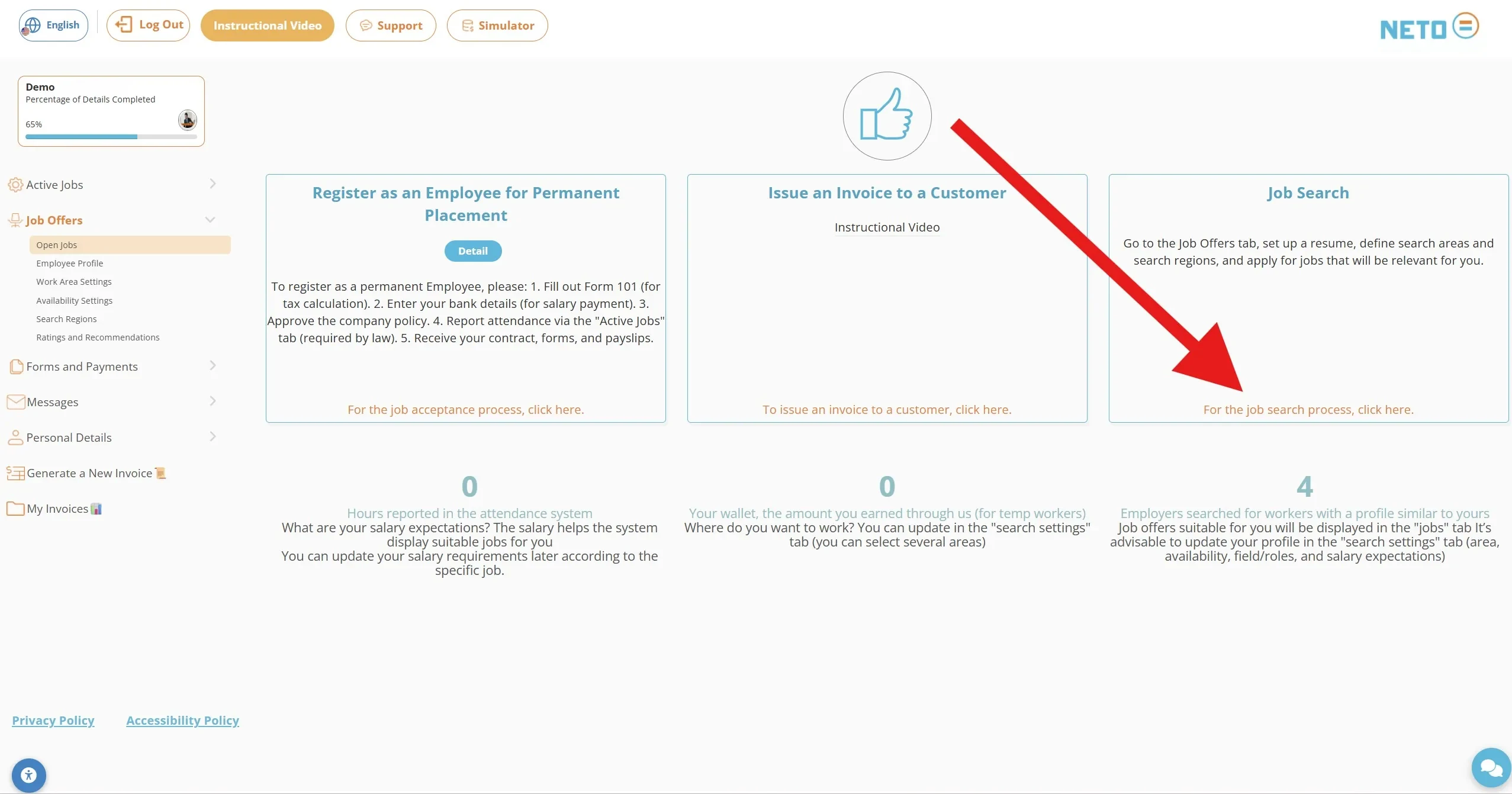Click the job search process link
This screenshot has width=1512, height=794.
pyautogui.click(x=1308, y=410)
